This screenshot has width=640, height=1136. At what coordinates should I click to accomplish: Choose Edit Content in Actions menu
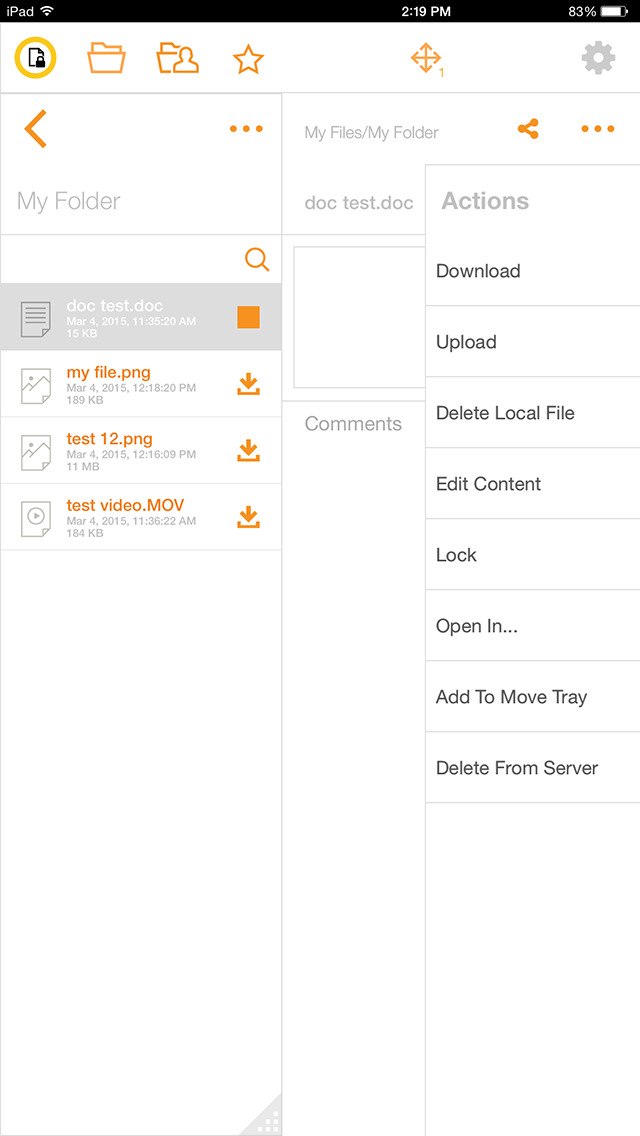click(488, 484)
